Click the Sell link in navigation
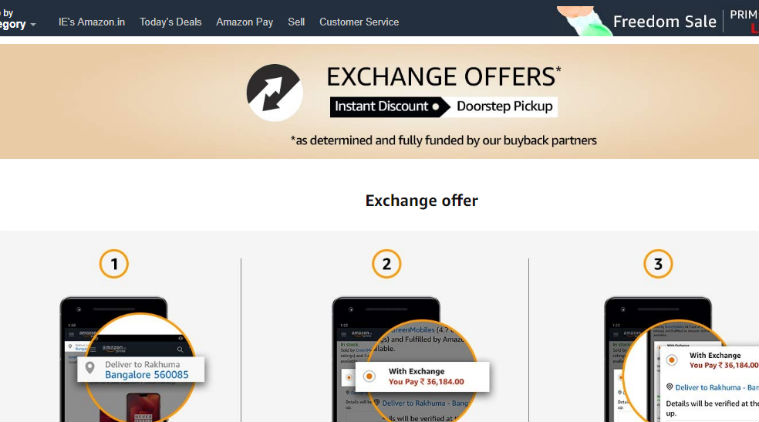The width and height of the screenshot is (759, 422). [x=296, y=22]
